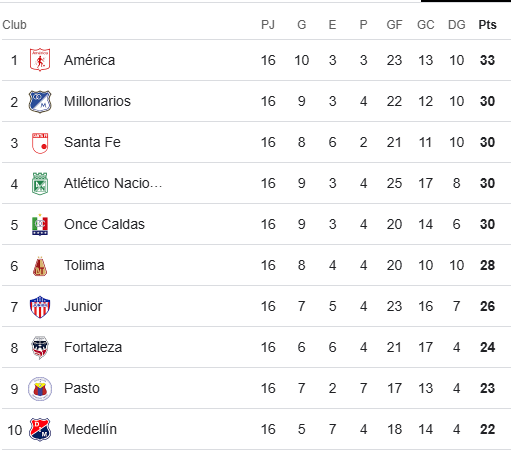Click the América club crest icon
511x451 pixels.
tap(40, 60)
